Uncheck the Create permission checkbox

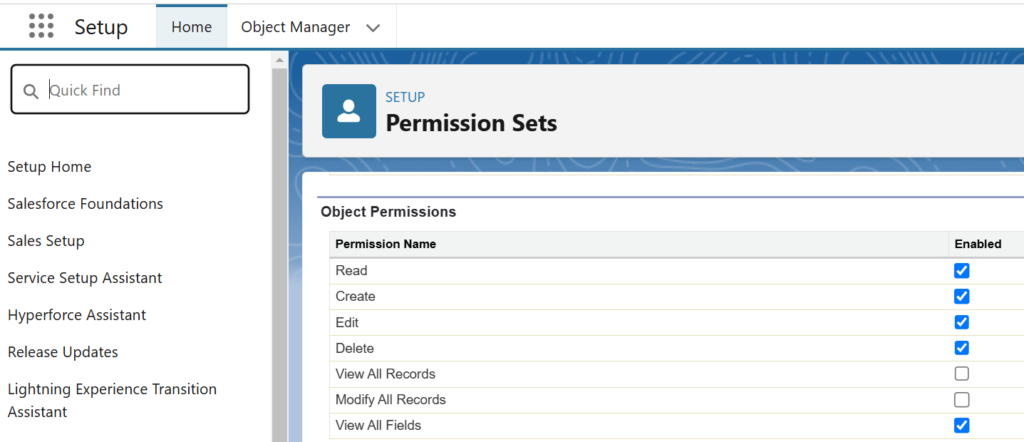coord(961,296)
